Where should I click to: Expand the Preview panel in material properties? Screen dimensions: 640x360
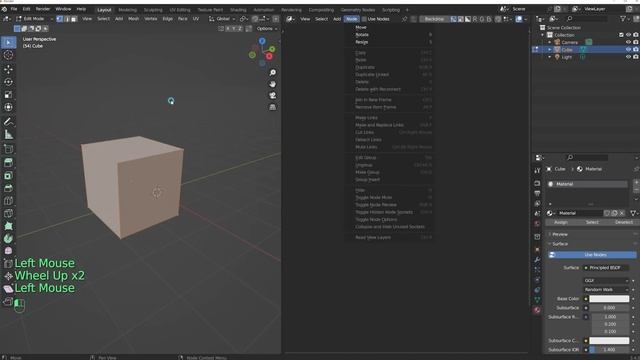point(560,234)
